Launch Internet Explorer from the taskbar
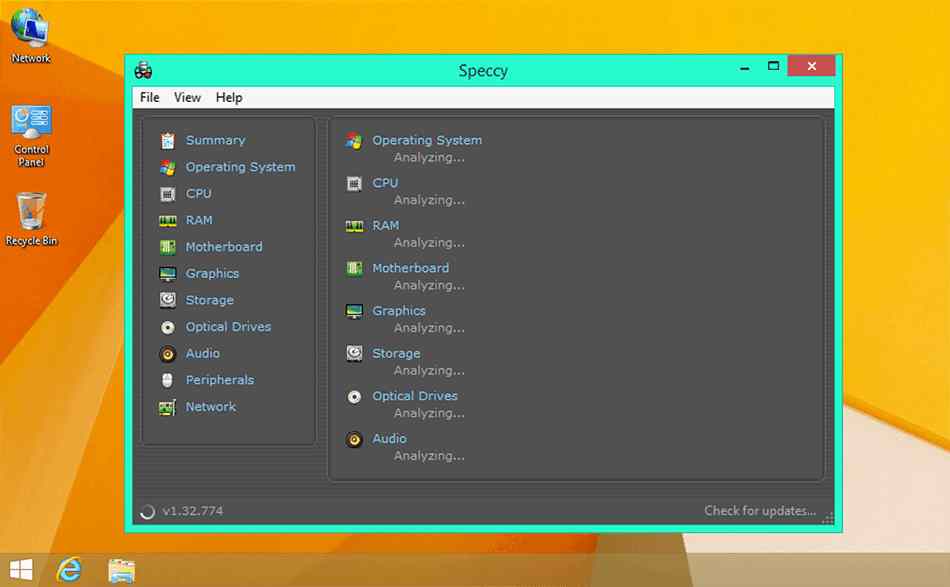 69,569
